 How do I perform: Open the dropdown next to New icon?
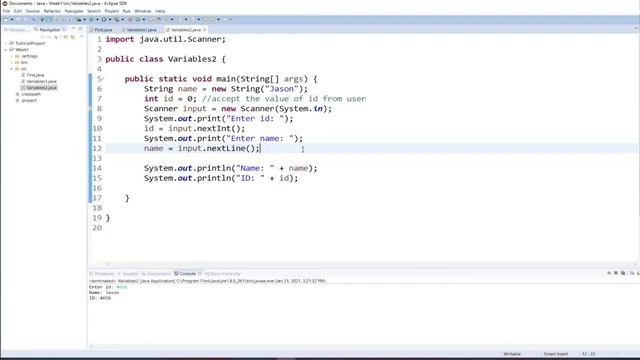pos(12,19)
